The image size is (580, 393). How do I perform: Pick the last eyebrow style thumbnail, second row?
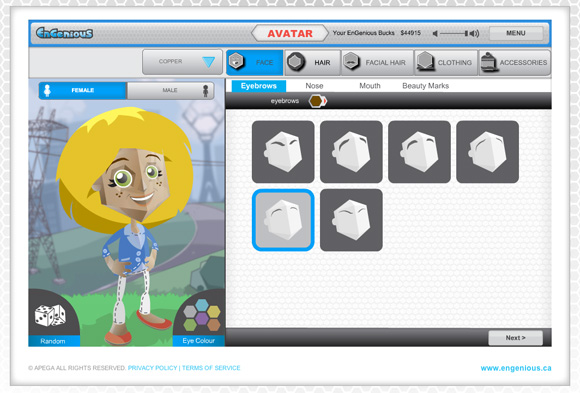coord(351,220)
